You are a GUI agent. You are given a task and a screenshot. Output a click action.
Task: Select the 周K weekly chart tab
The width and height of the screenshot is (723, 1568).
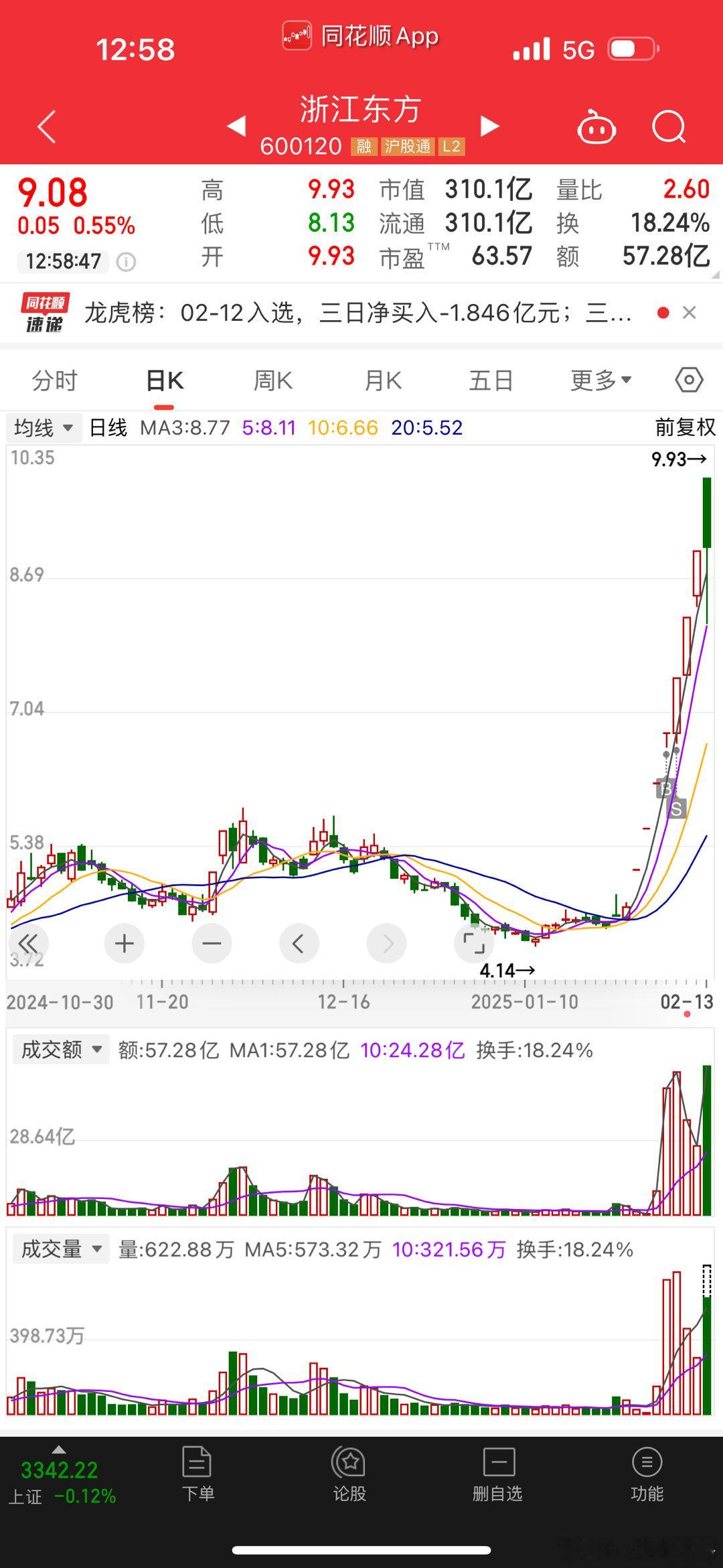click(x=273, y=380)
